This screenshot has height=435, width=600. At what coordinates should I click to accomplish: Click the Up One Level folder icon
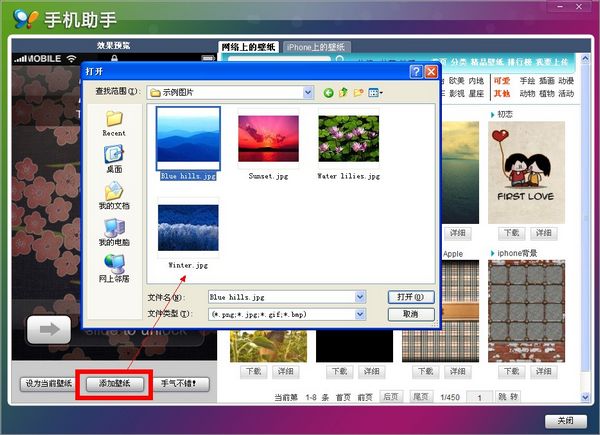(x=343, y=92)
